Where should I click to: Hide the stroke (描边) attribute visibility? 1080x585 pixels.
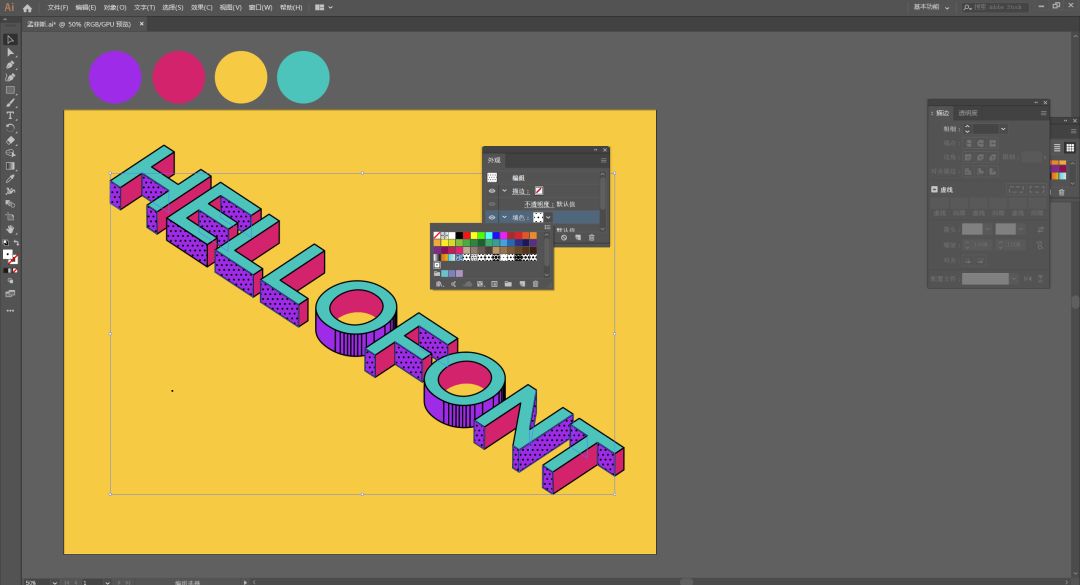[x=492, y=191]
